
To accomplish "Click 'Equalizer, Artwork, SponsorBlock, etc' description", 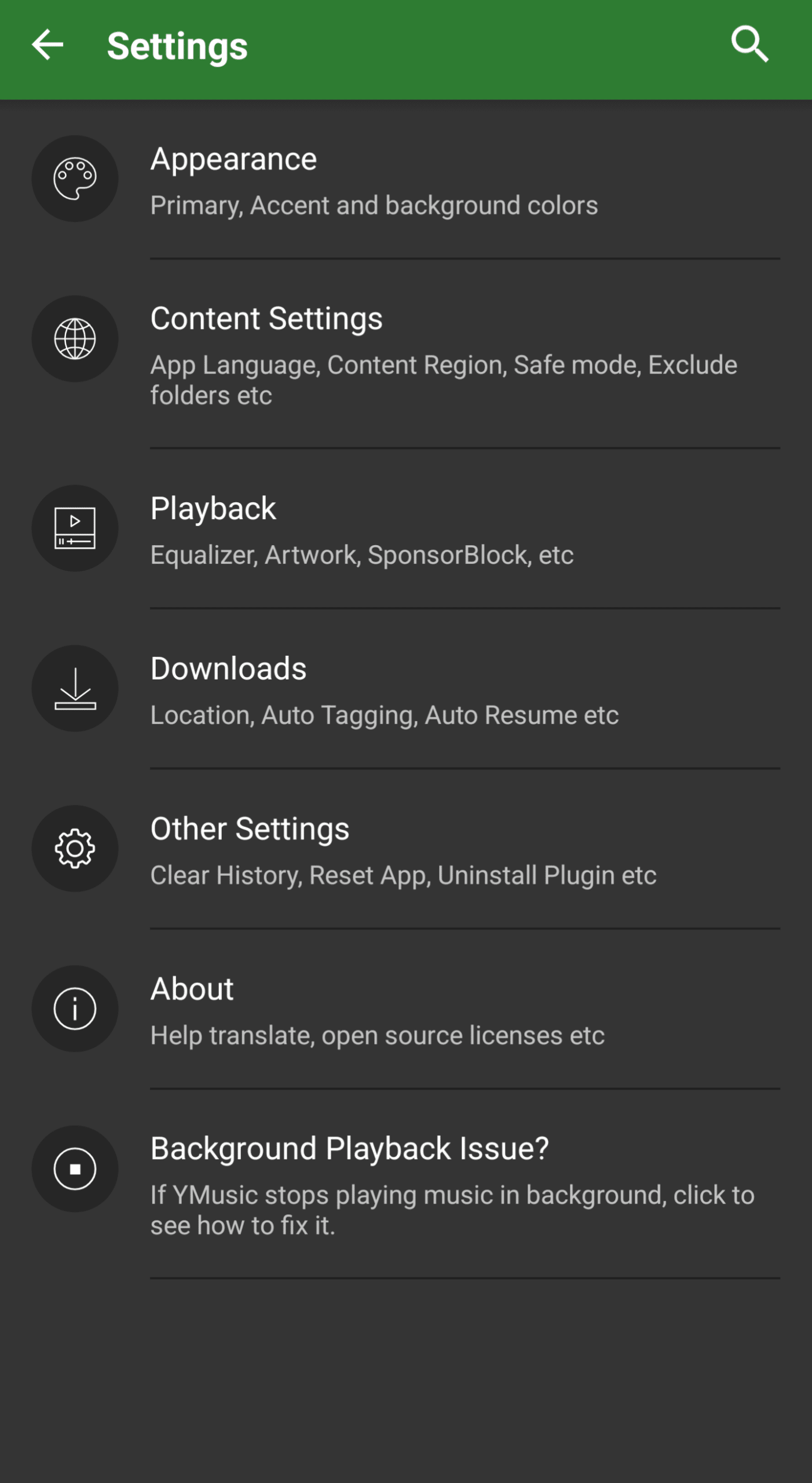I will 362,555.
